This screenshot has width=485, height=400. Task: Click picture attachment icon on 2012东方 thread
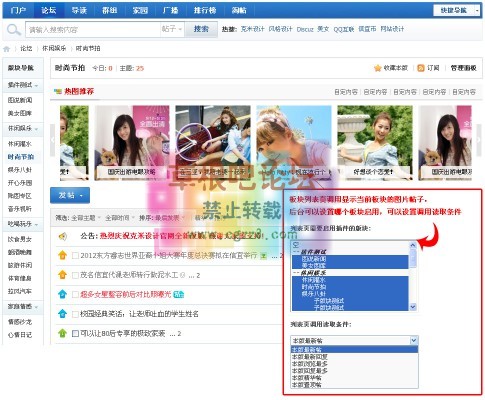tap(263, 256)
